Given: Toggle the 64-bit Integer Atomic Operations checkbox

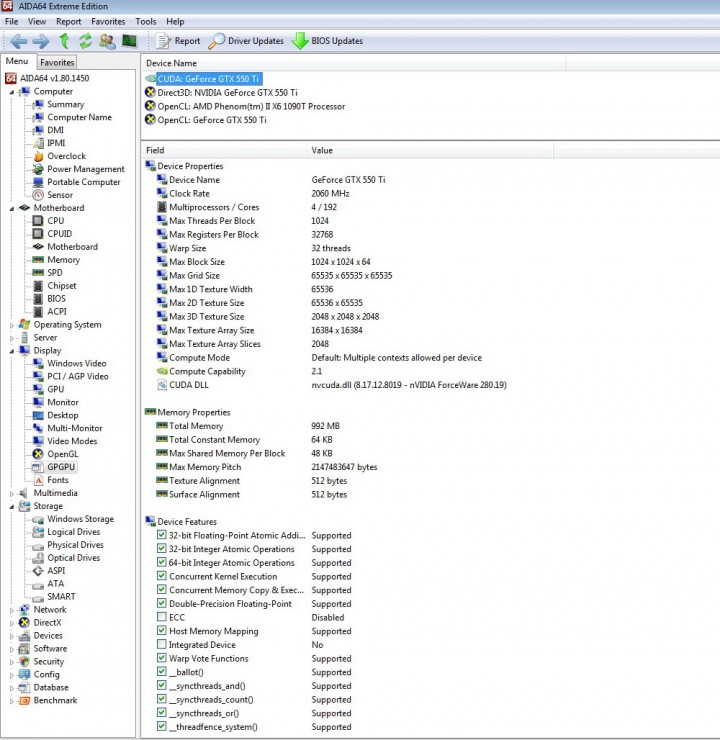Looking at the screenshot, I should (161, 562).
